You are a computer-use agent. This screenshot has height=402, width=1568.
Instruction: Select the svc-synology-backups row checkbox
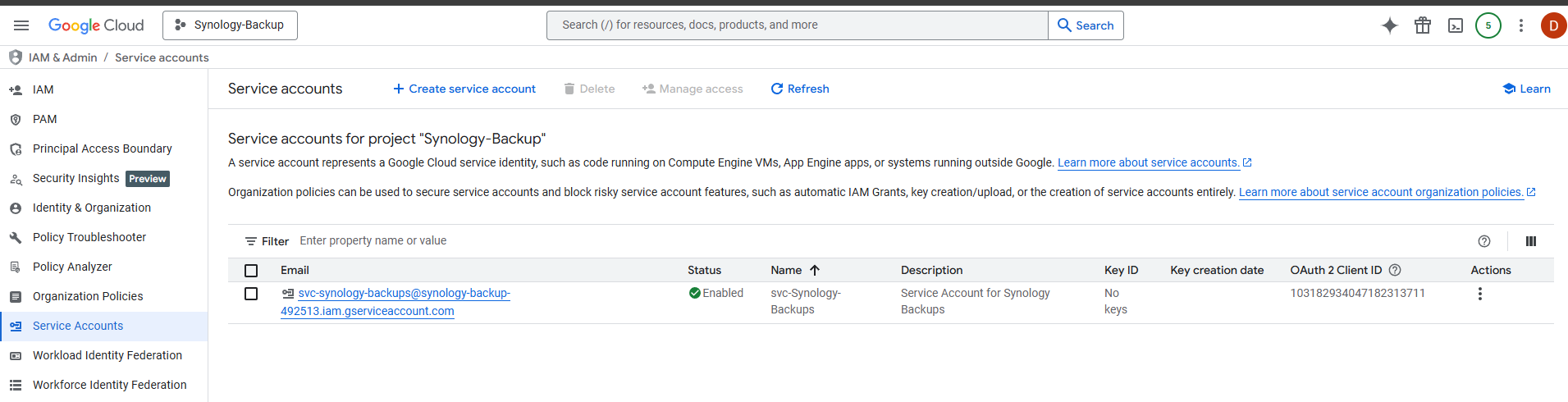click(251, 294)
